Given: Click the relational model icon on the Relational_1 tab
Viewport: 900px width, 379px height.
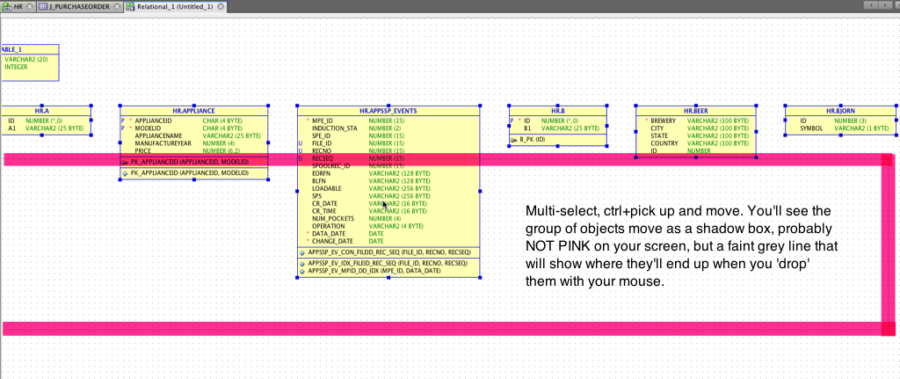Looking at the screenshot, I should 130,7.
